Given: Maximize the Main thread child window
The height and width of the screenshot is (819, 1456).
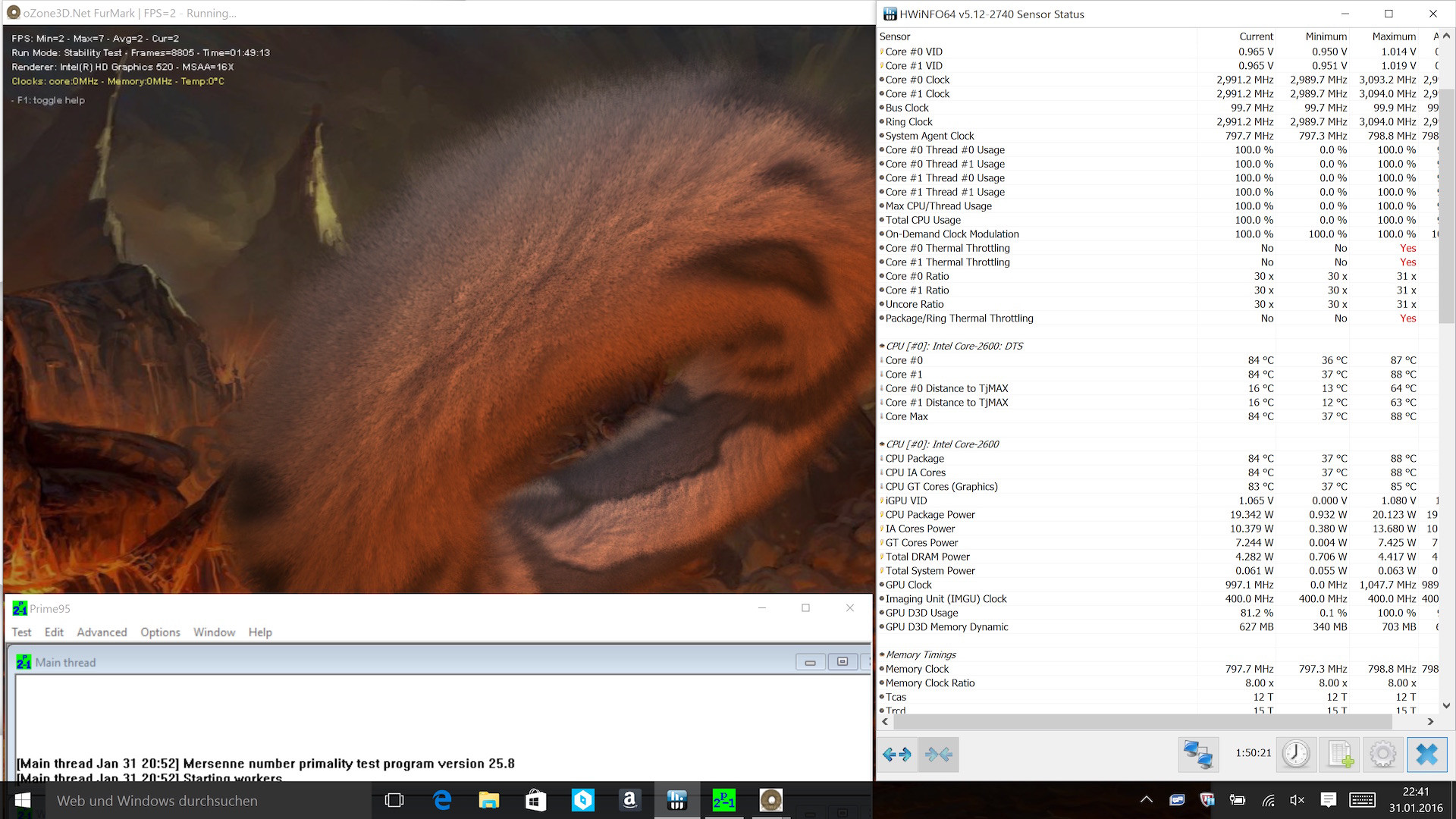Looking at the screenshot, I should pos(842,662).
